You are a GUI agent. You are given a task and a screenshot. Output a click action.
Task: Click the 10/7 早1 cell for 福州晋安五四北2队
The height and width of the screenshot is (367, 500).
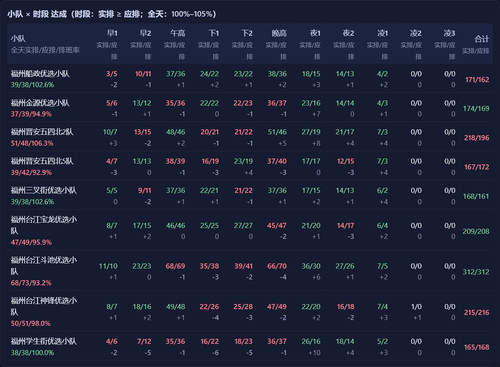110,132
